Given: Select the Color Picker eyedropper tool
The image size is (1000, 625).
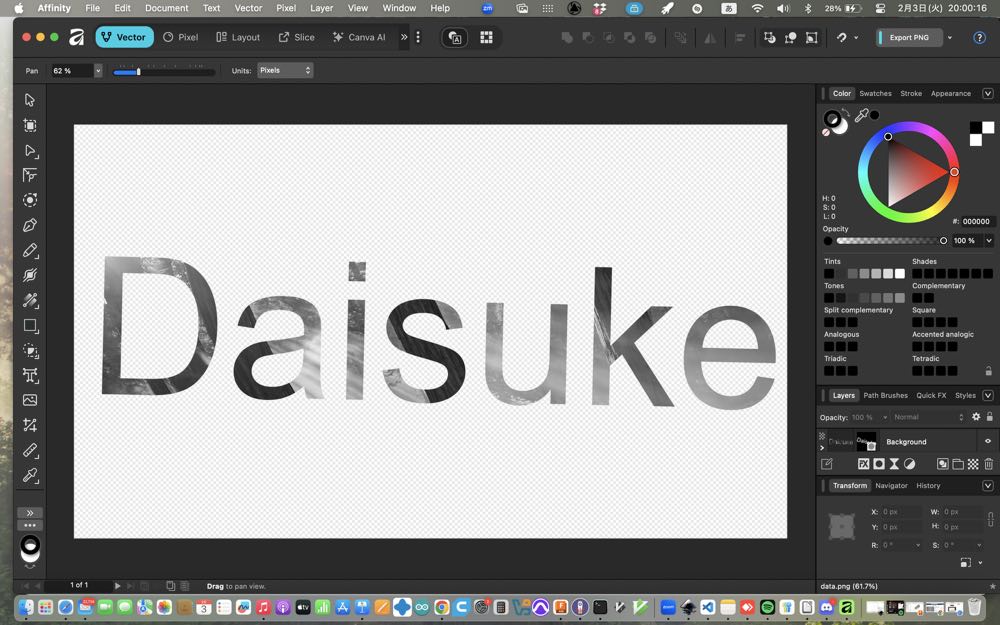Looking at the screenshot, I should [x=30, y=475].
